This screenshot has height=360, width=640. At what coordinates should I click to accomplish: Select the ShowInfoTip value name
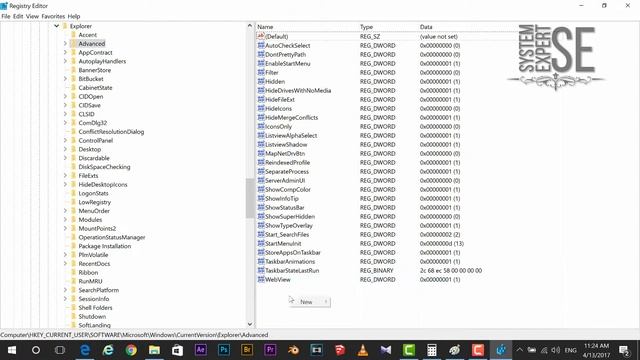point(282,198)
